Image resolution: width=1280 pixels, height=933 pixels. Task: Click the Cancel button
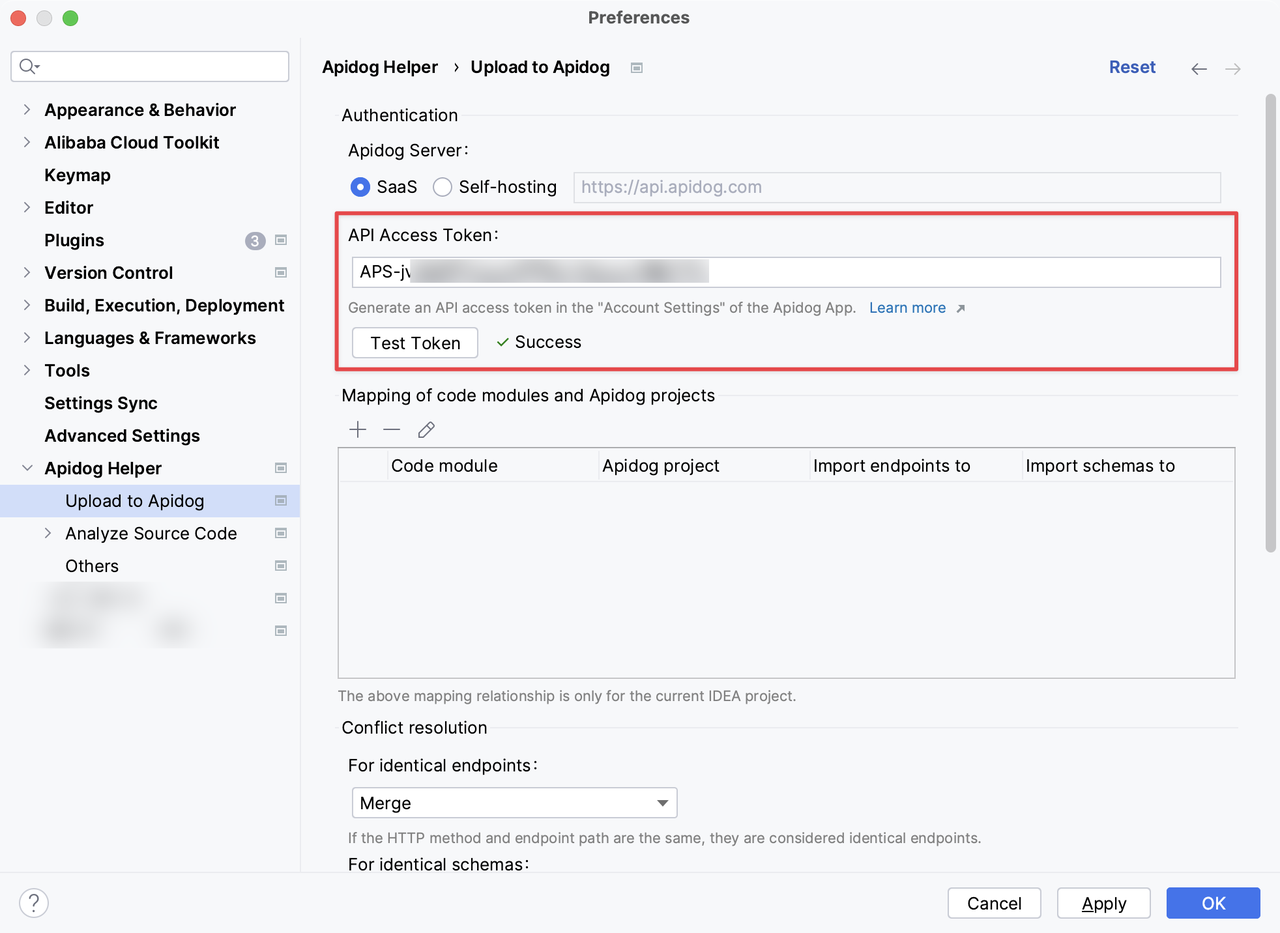click(994, 903)
